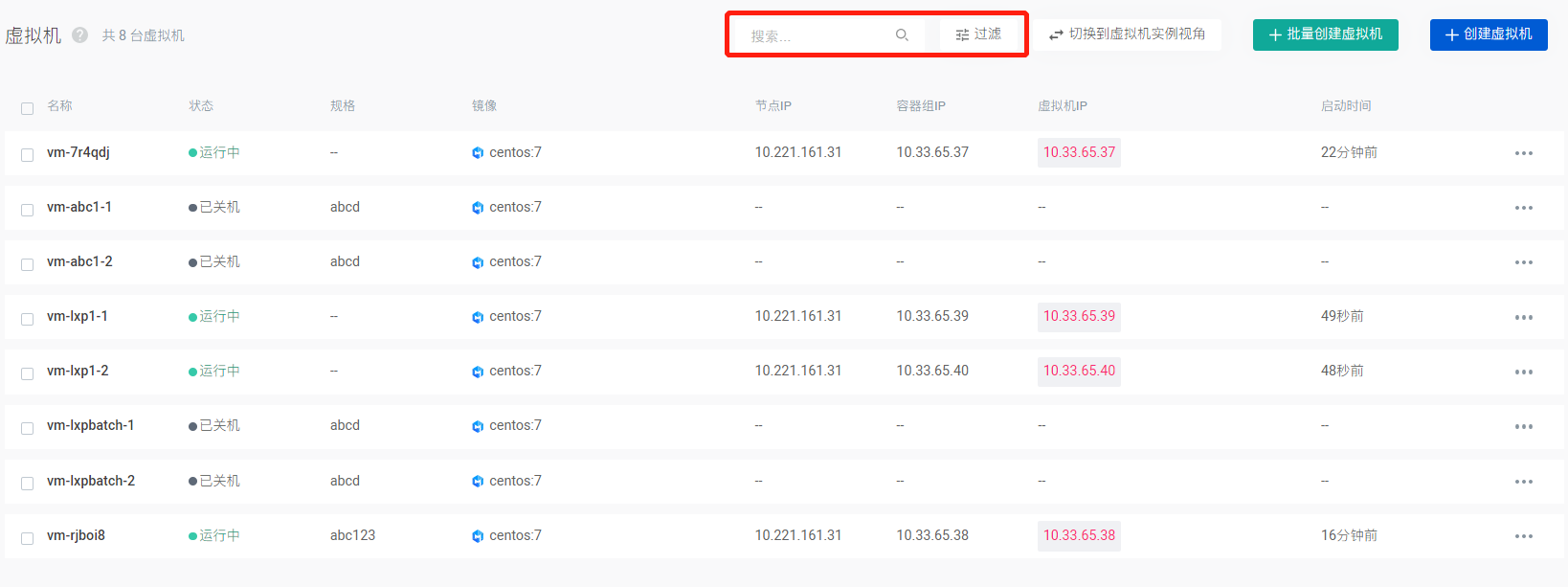Toggle the select-all checkbox in header
The width and height of the screenshot is (1568, 587).
pos(27,108)
